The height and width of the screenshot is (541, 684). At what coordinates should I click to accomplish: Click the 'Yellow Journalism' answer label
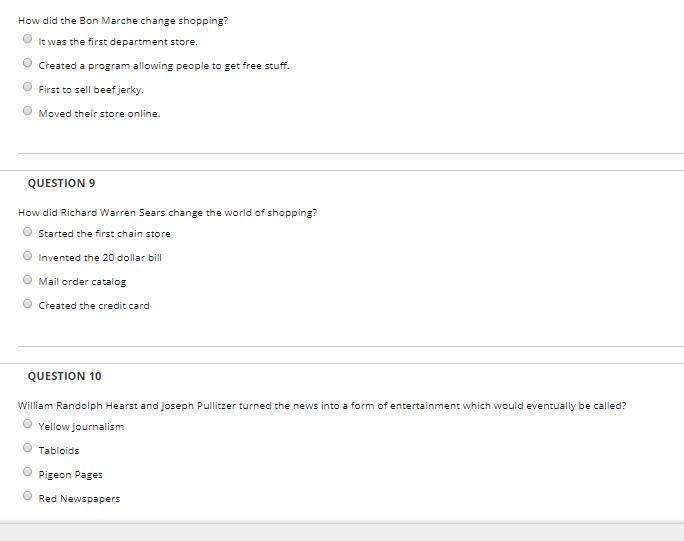point(81,427)
